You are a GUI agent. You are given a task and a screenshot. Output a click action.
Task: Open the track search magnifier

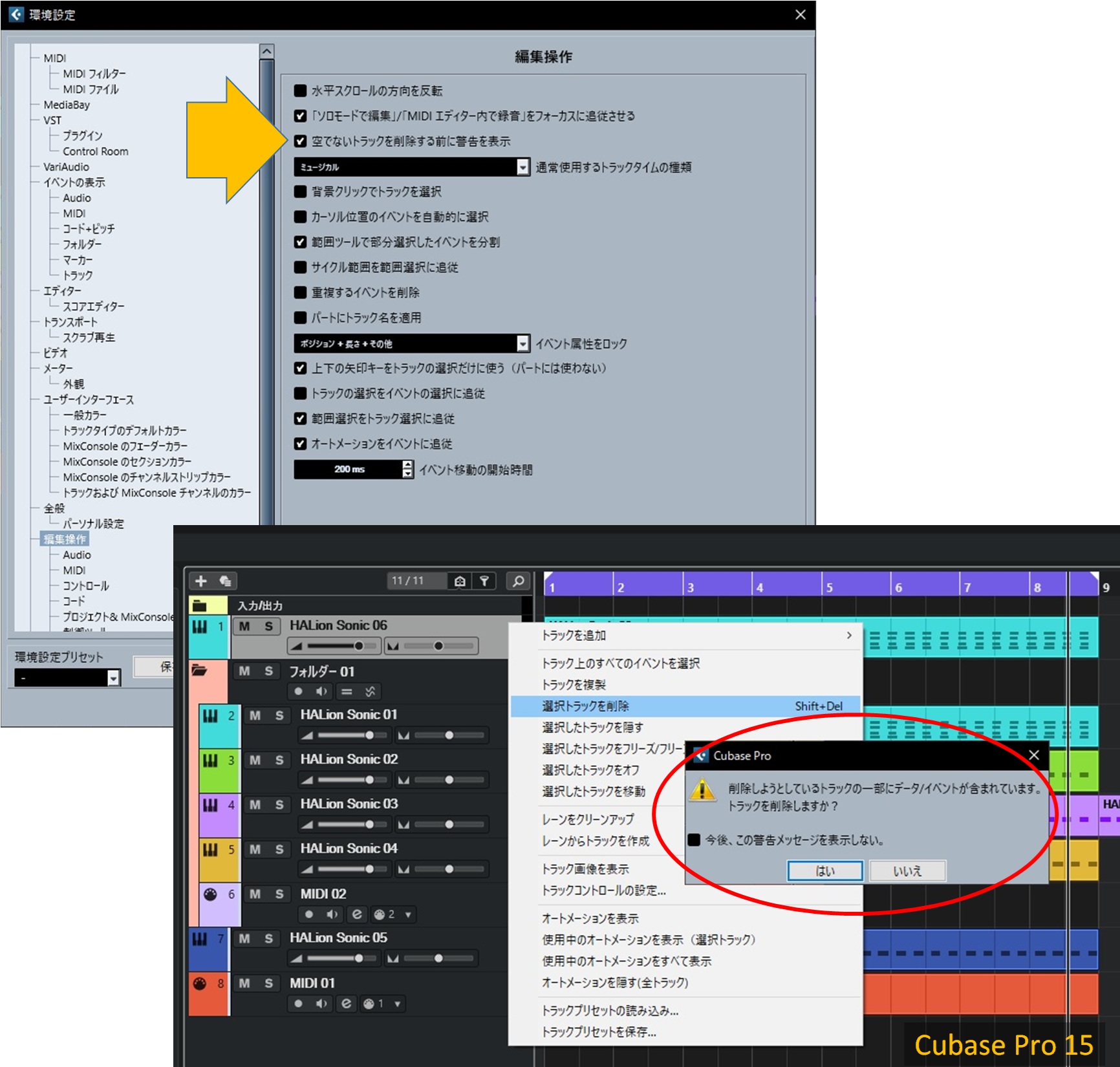pos(518,581)
